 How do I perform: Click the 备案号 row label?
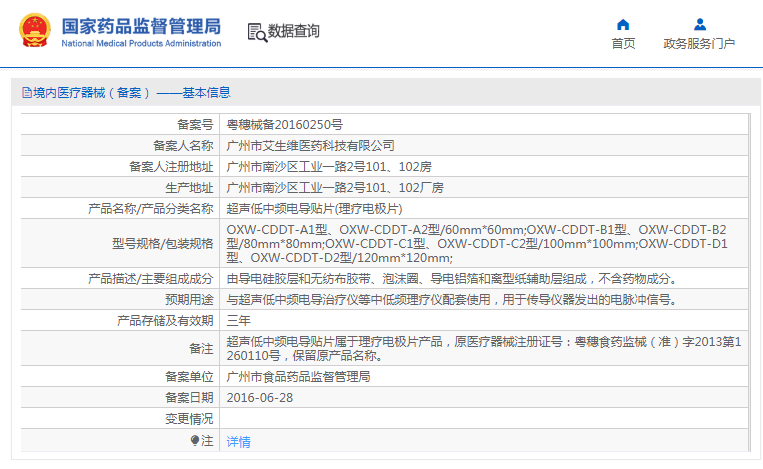pos(195,125)
